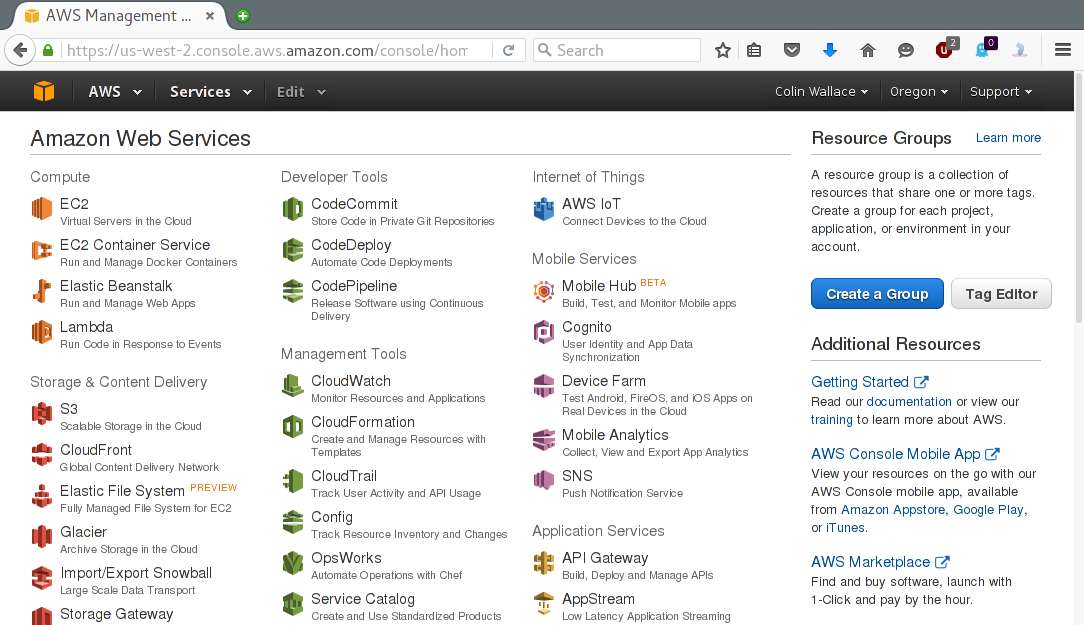The image size is (1084, 625).
Task: Open the Firefox downloads arrow
Action: 830,50
